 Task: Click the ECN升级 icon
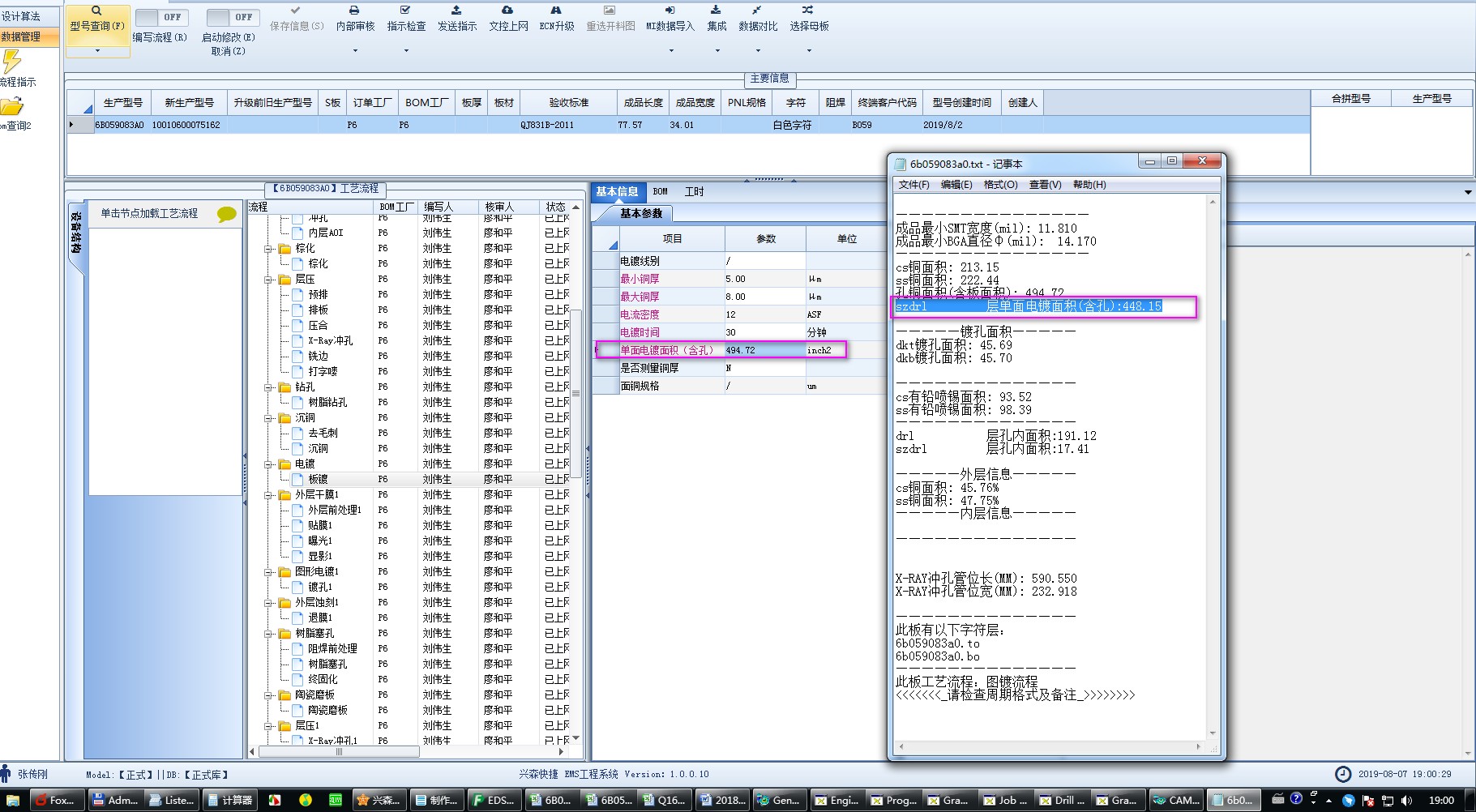556,10
